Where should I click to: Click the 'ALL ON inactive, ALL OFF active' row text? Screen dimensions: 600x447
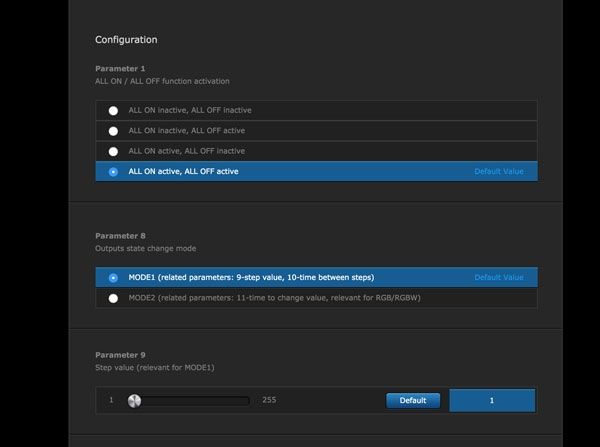tap(187, 131)
